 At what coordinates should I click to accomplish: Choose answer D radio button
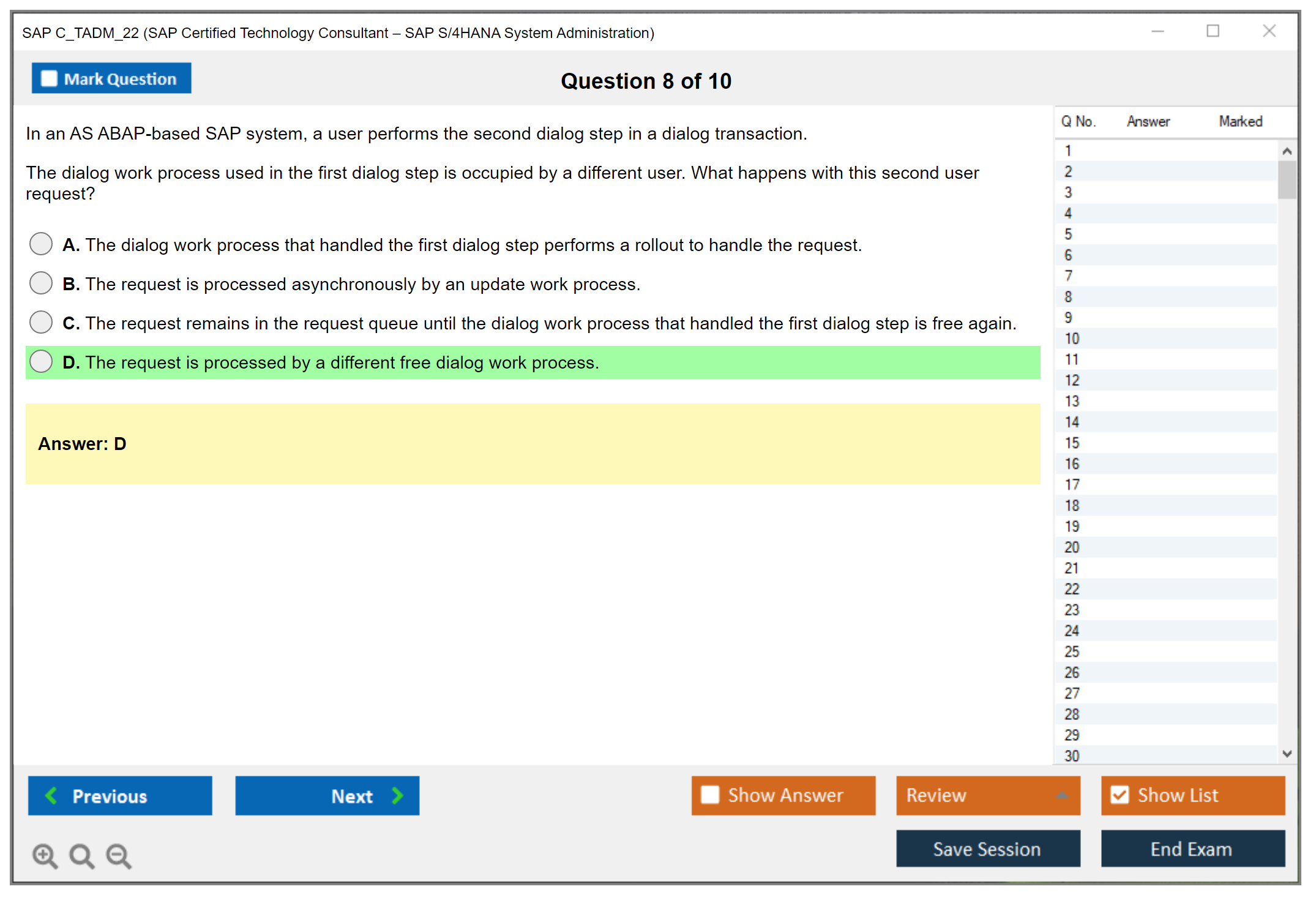tap(41, 361)
